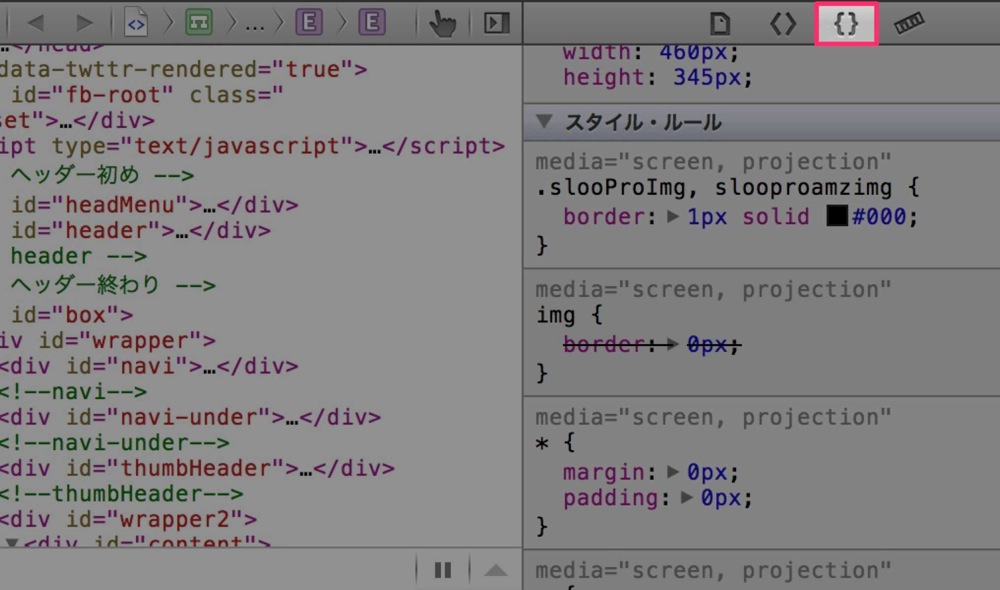Click the ヘッダー初め comment line
Screen dimensions: 1000x590
(102, 175)
